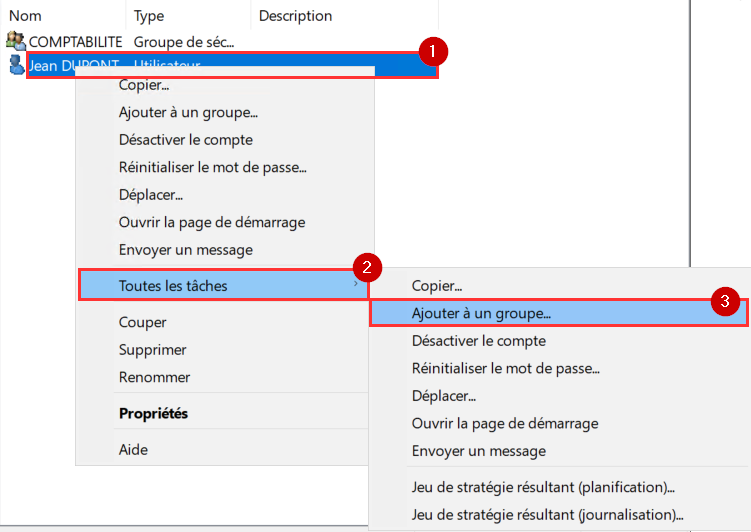
Task: Click the COMPTABILITE security group icon
Action: (x=16, y=42)
